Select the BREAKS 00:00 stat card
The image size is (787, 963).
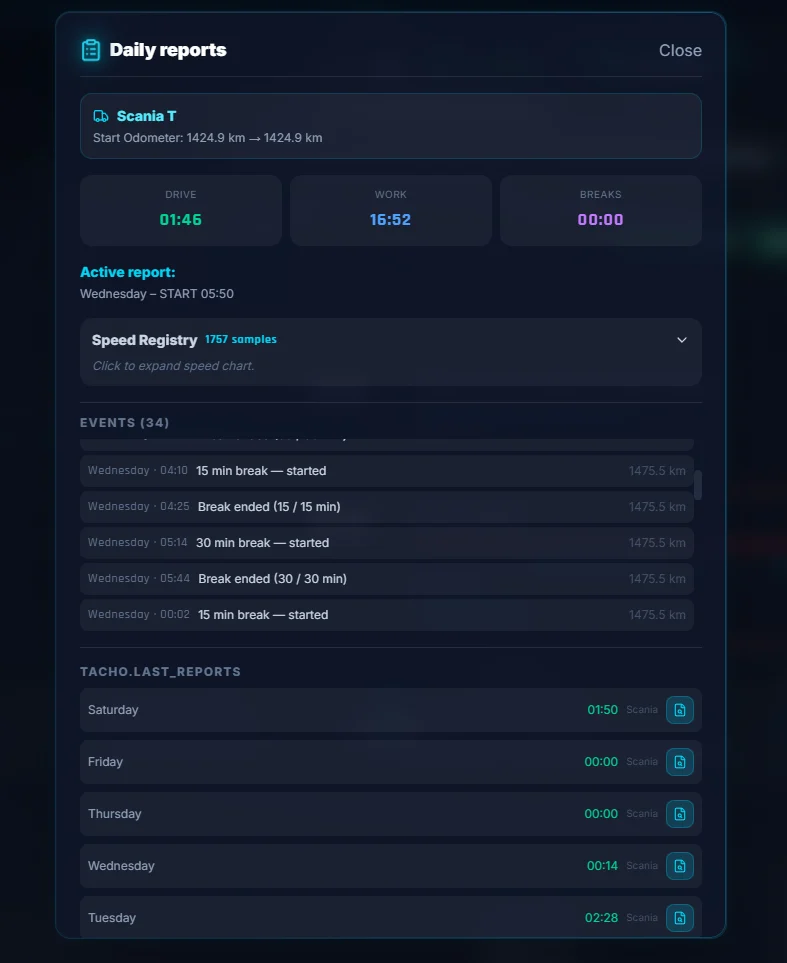(600, 210)
